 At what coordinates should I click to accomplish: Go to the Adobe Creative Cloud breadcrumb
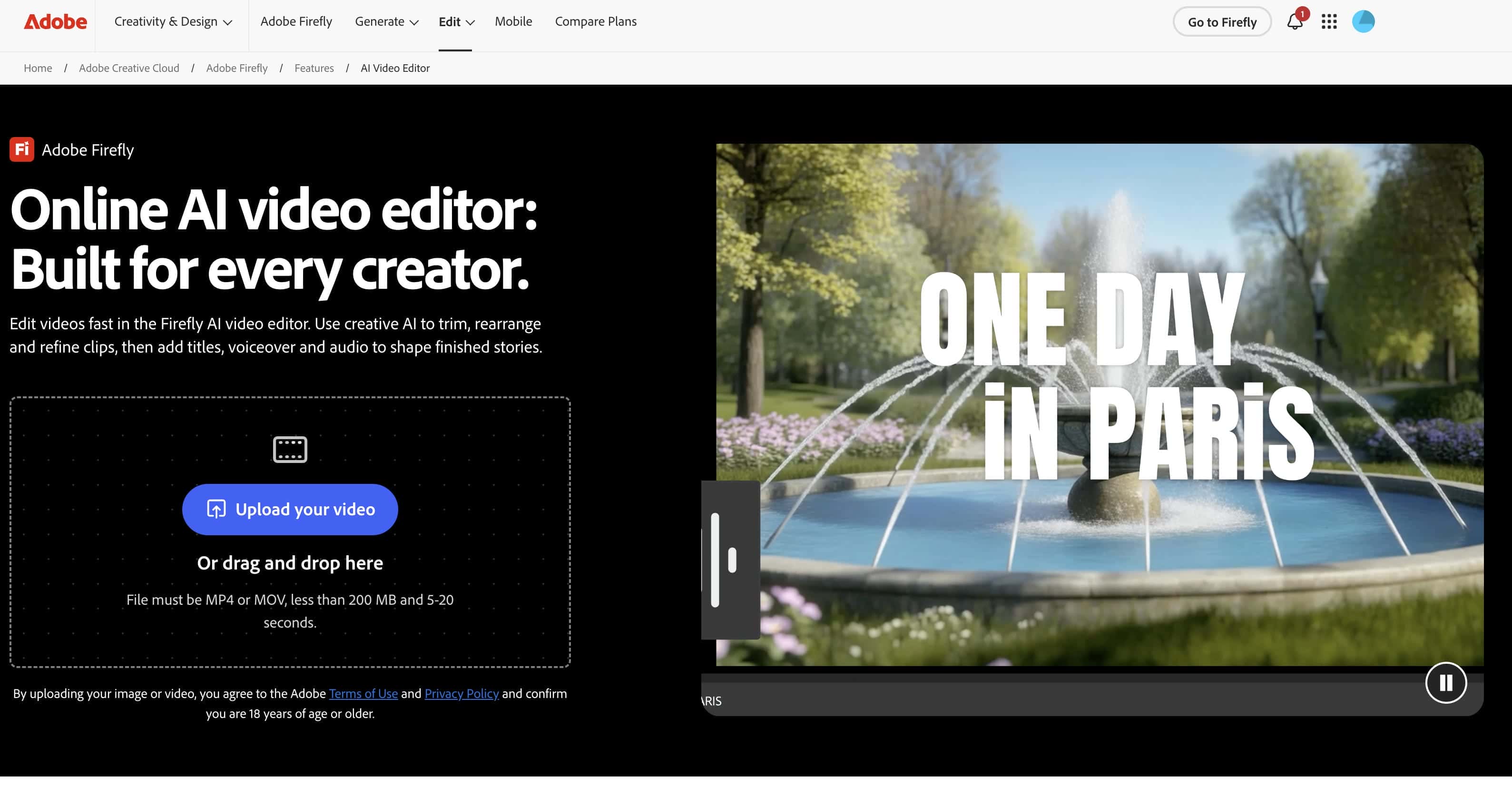pyautogui.click(x=129, y=68)
